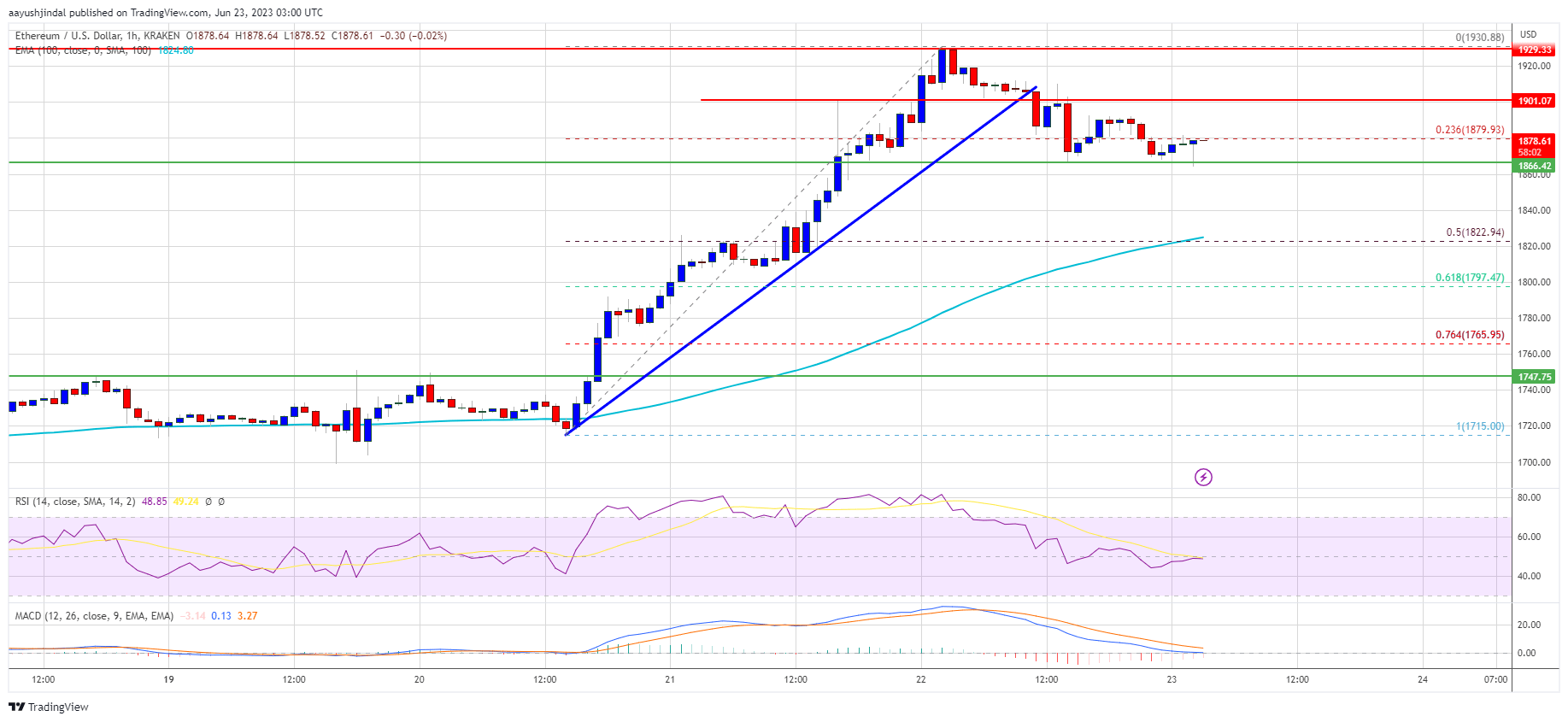
Task: Click the 1700.00 price axis tick
Action: 1534,462
